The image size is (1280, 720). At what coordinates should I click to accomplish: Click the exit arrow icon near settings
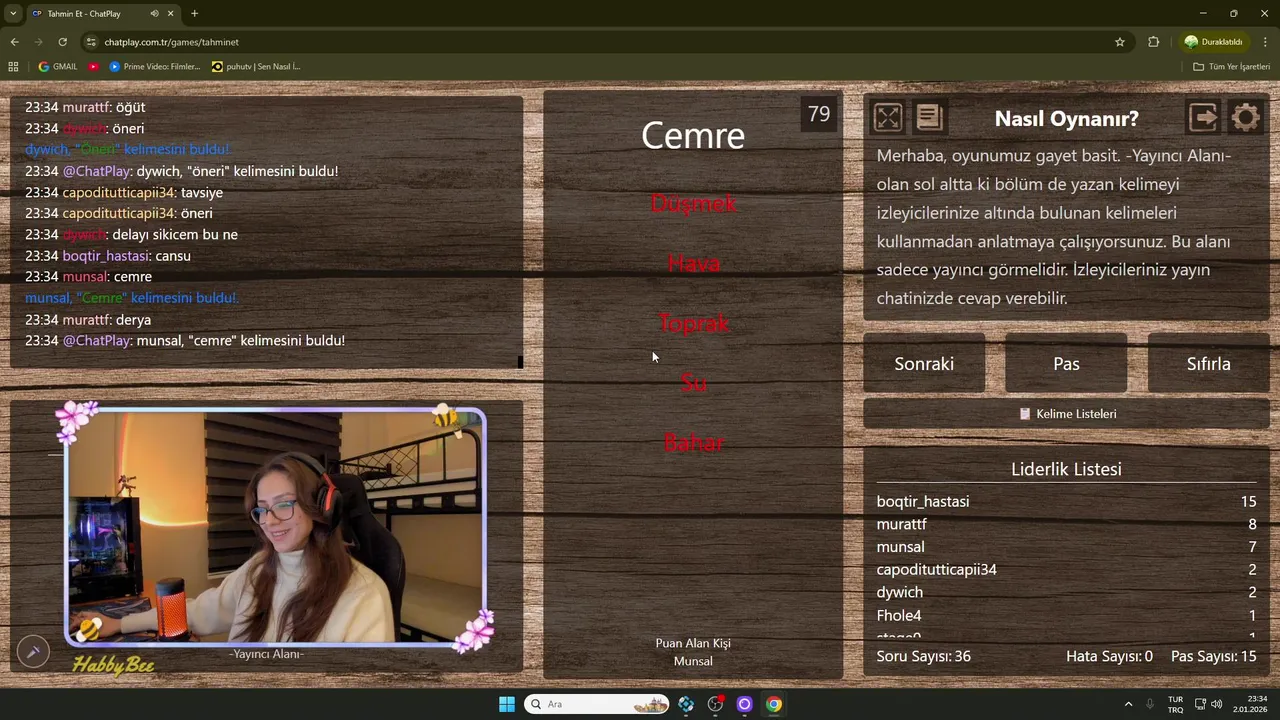coord(1204,118)
